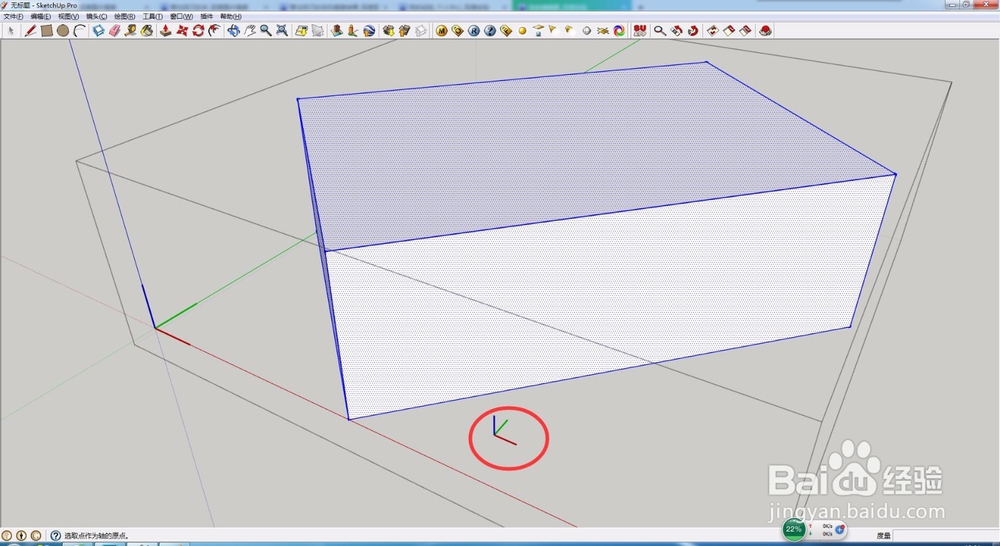
Task: Click the Share Model upload icon
Action: [x=404, y=31]
